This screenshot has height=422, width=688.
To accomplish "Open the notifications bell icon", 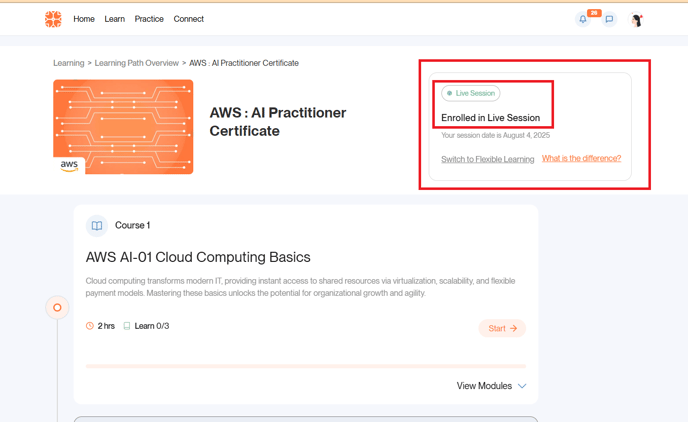I will click(583, 19).
